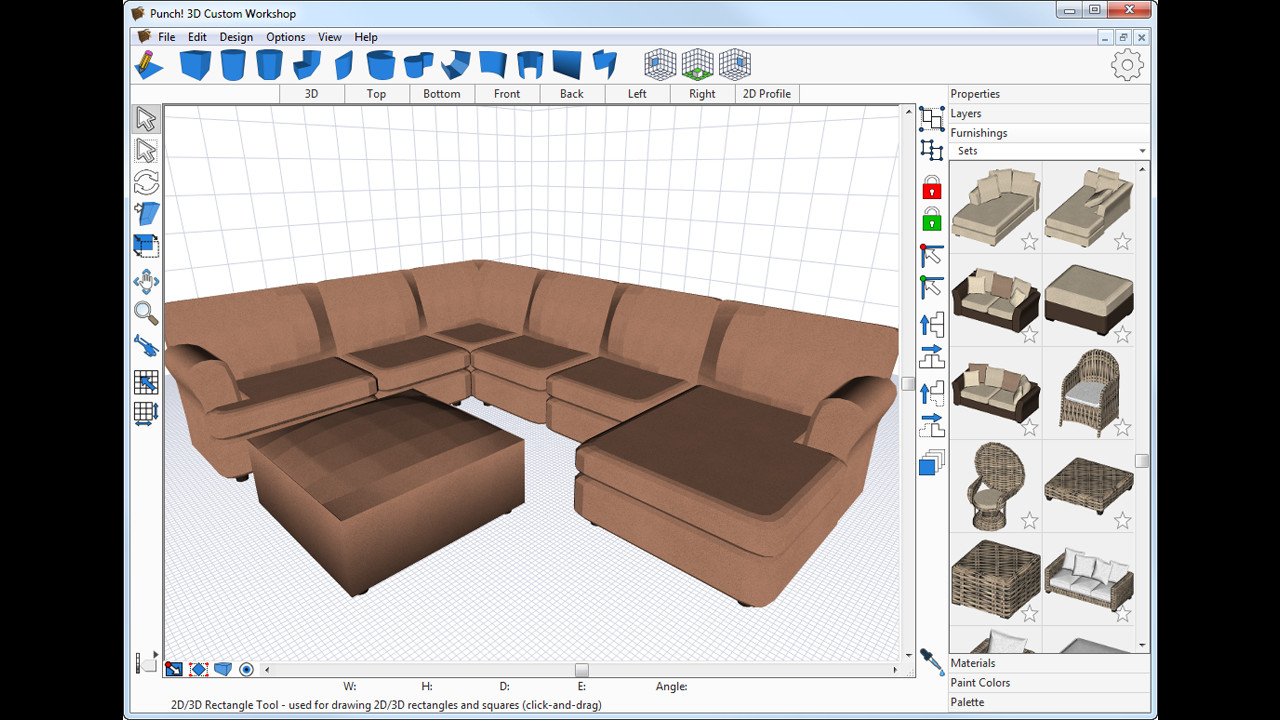The width and height of the screenshot is (1280, 720).
Task: Activate the helicopter fly-by view tool
Action: pos(145,345)
